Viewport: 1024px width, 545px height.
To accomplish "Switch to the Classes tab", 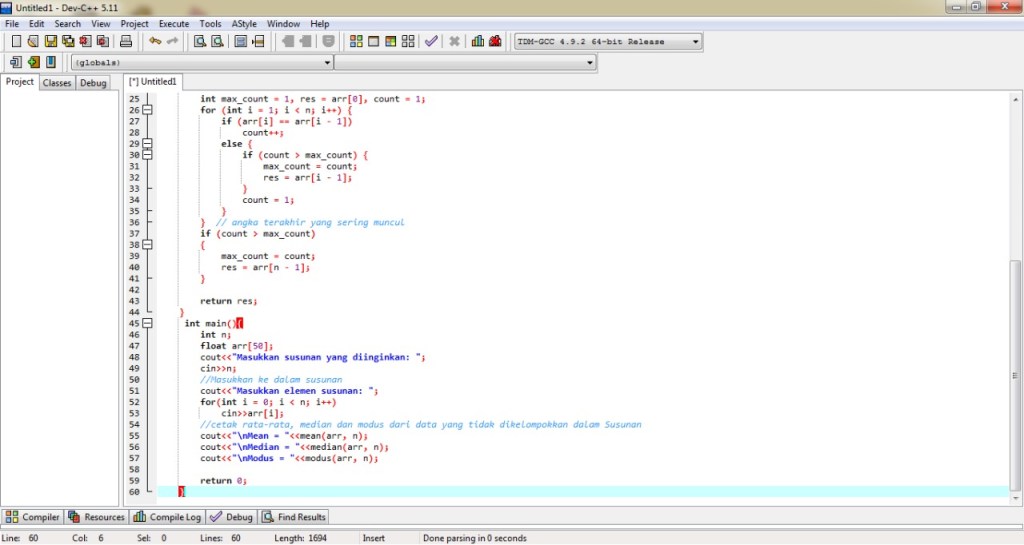I will (x=57, y=83).
